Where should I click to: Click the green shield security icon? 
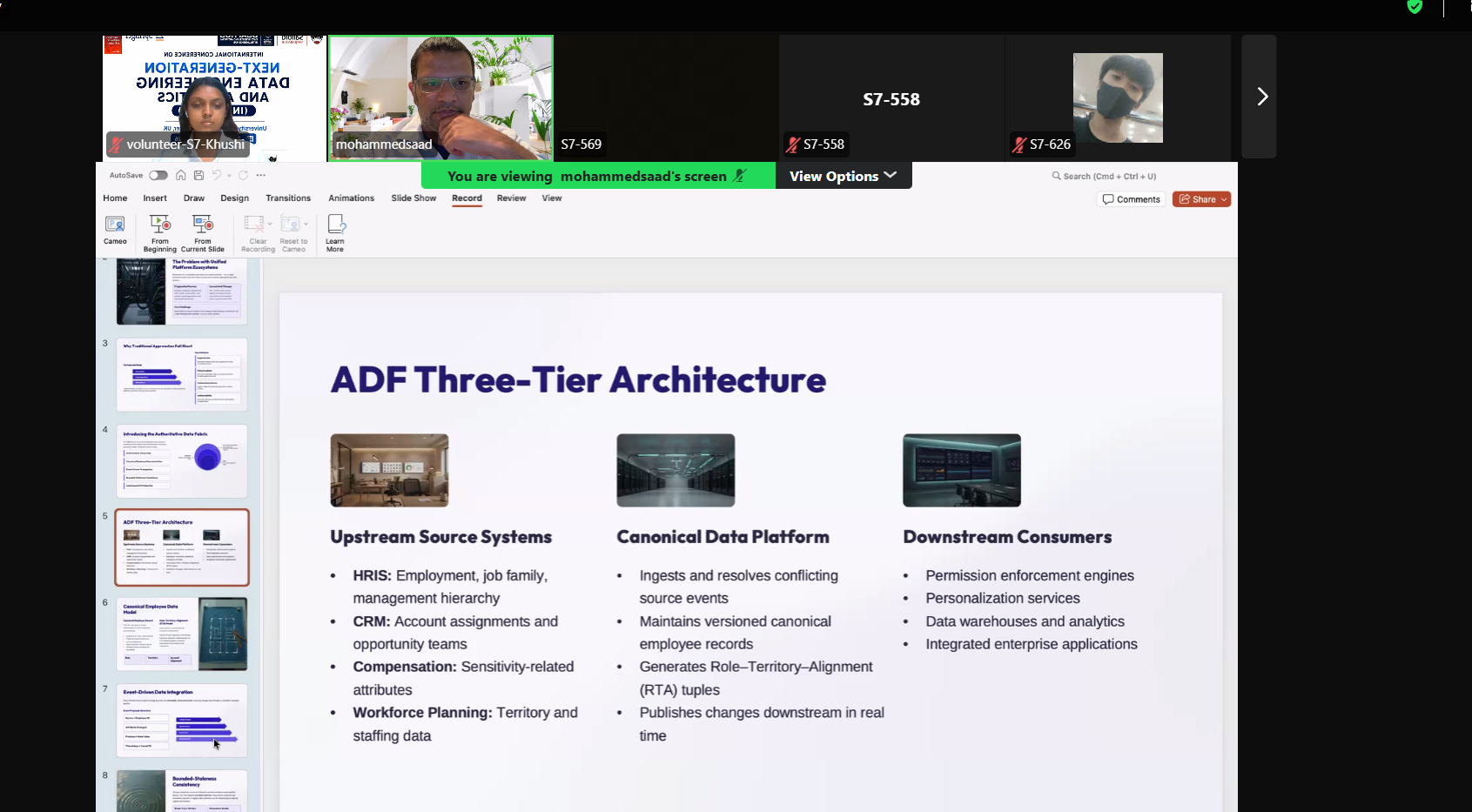1415,7
